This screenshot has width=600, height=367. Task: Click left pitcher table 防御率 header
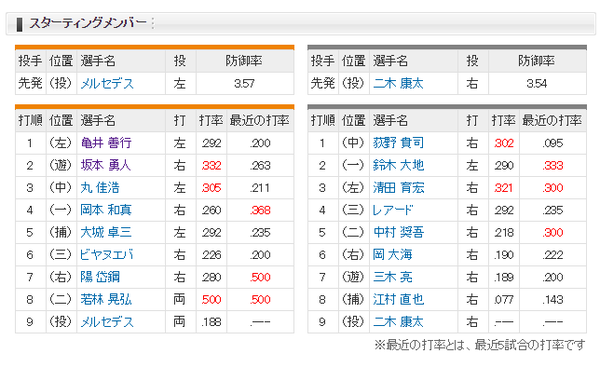(244, 61)
